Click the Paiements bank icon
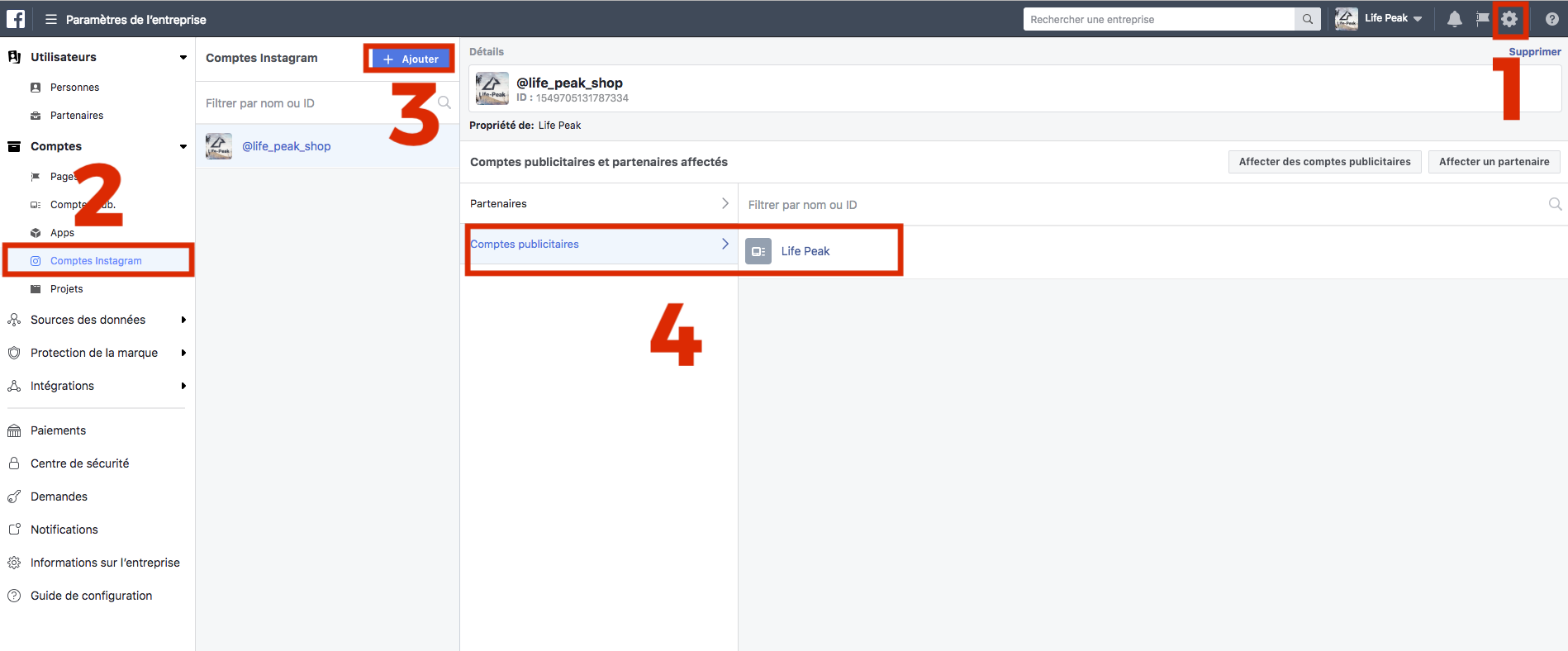Viewport: 1568px width, 651px height. click(x=14, y=430)
